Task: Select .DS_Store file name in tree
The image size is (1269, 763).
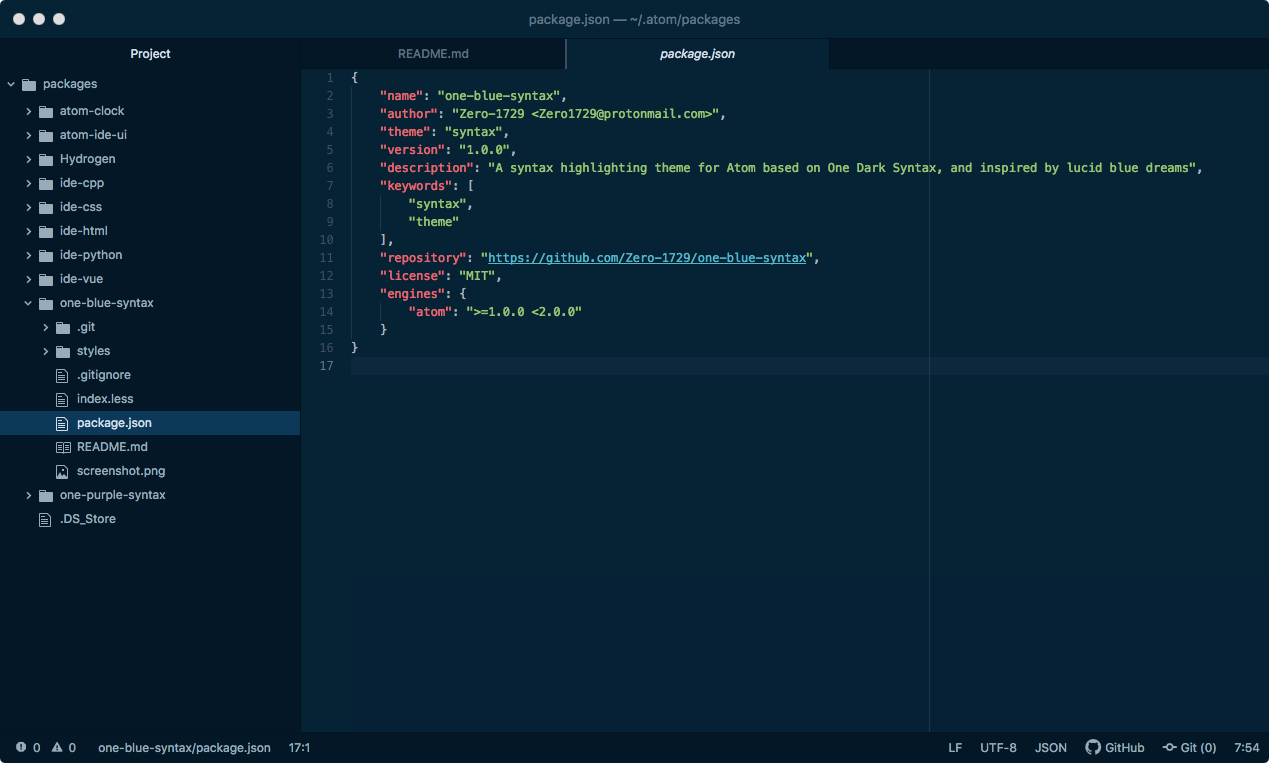Action: (88, 519)
